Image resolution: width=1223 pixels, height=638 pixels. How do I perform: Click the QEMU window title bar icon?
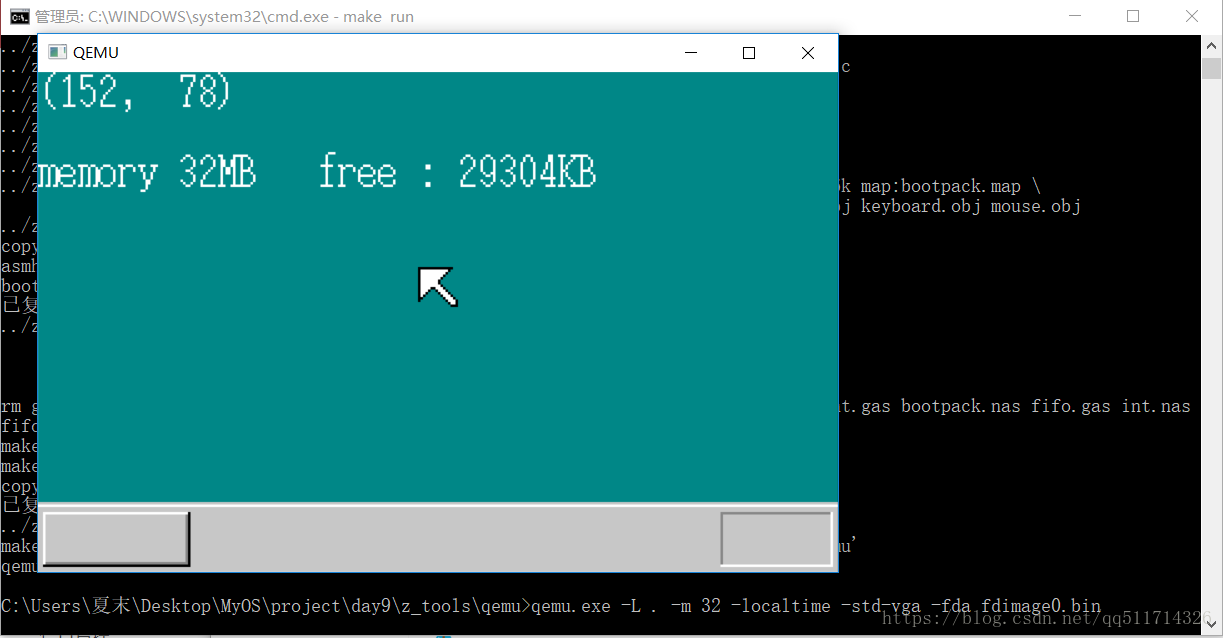57,53
